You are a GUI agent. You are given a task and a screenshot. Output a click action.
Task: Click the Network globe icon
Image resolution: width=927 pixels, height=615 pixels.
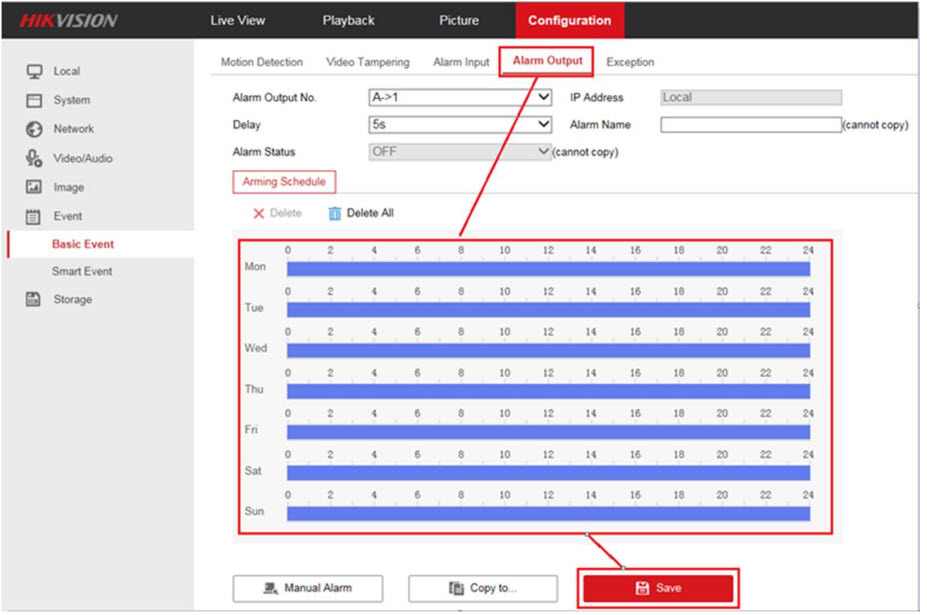[34, 129]
